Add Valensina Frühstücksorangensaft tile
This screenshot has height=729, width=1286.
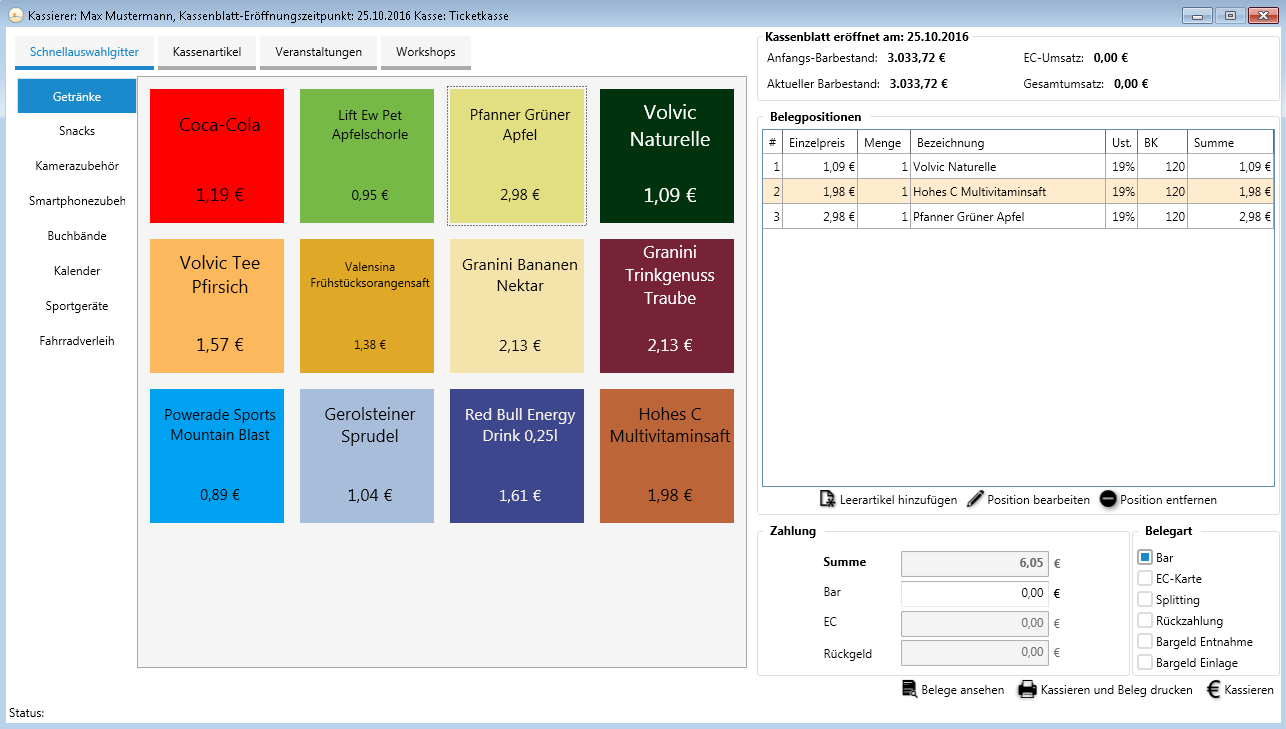click(x=367, y=306)
